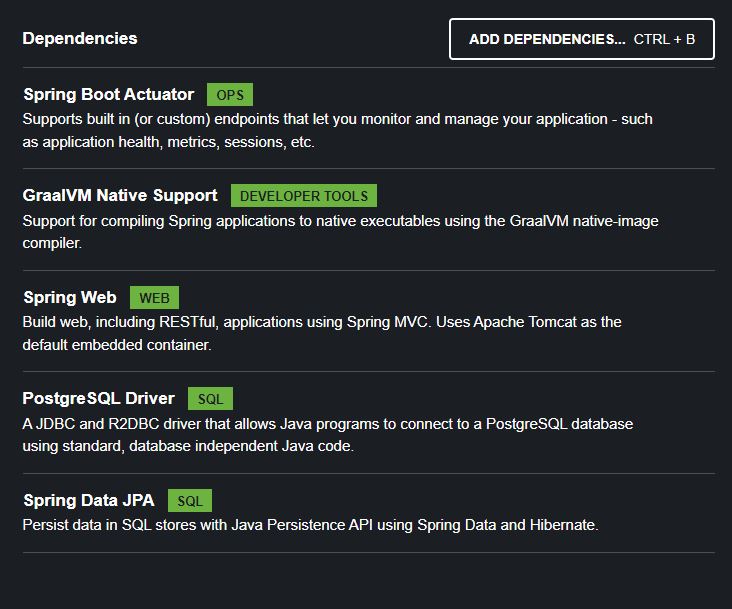Select the GraalVM Native Support title
This screenshot has height=609, width=732.
(x=120, y=196)
